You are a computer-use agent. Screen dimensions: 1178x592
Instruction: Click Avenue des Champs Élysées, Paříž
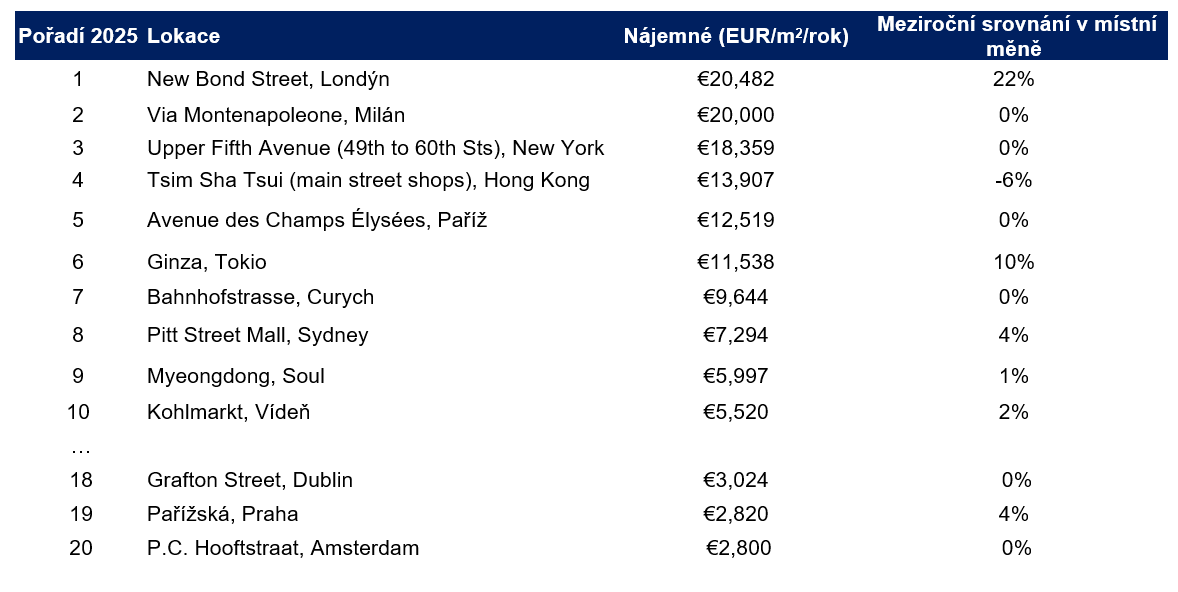pyautogui.click(x=316, y=220)
